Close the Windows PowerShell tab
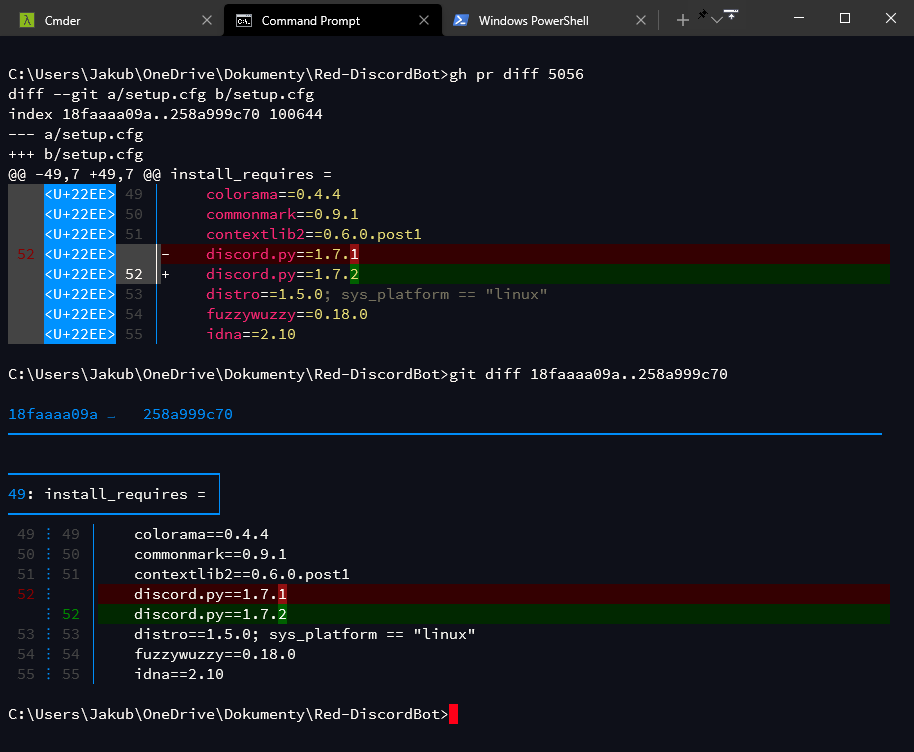Image resolution: width=914 pixels, height=752 pixels. (x=641, y=19)
